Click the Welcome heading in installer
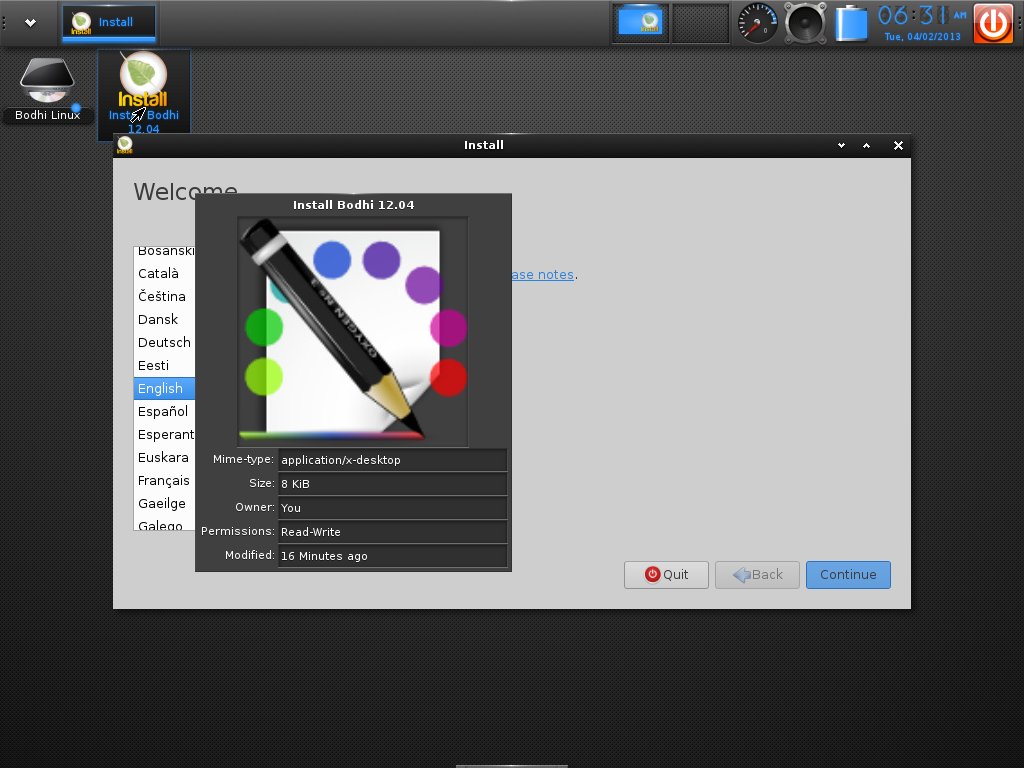Viewport: 1024px width, 768px height. [185, 191]
